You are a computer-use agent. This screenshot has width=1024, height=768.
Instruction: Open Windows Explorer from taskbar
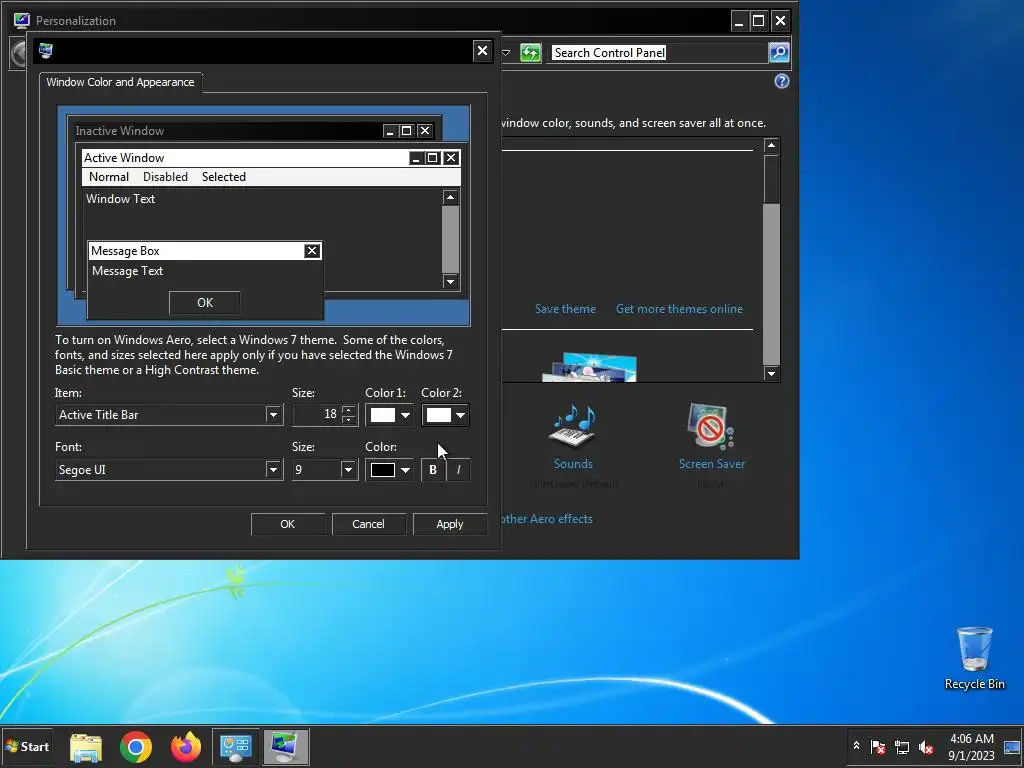coord(86,747)
